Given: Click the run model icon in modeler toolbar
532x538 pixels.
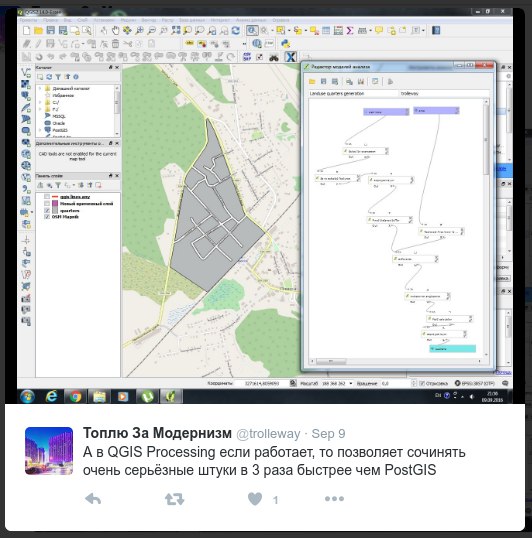Looking at the screenshot, I should (390, 81).
